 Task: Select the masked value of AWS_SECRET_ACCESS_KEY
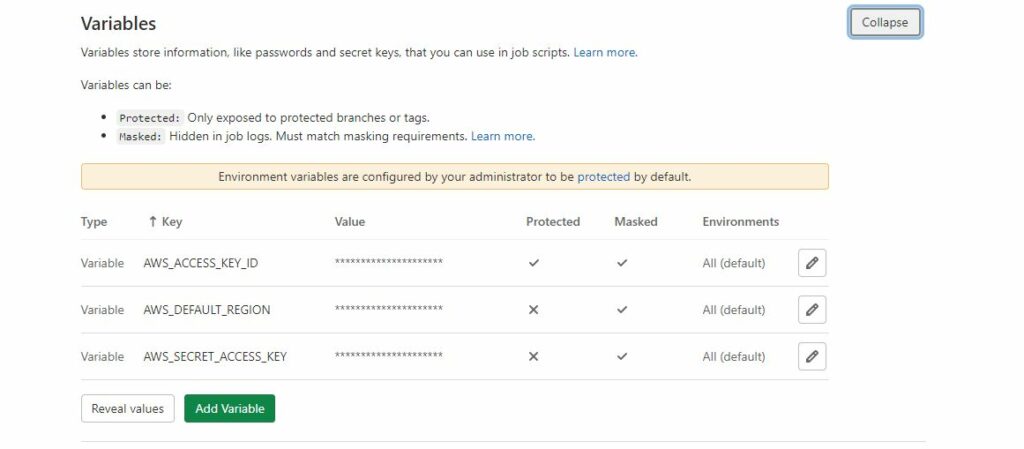[x=389, y=356]
